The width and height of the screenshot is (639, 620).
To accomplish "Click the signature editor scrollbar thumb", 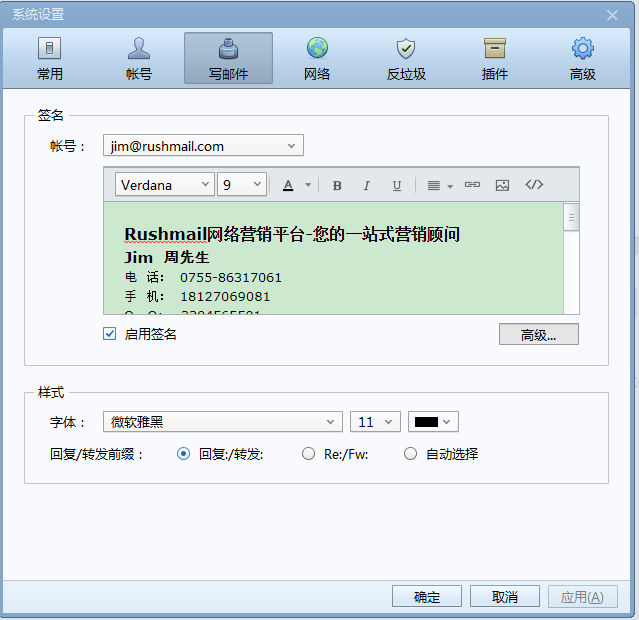I will [571, 217].
